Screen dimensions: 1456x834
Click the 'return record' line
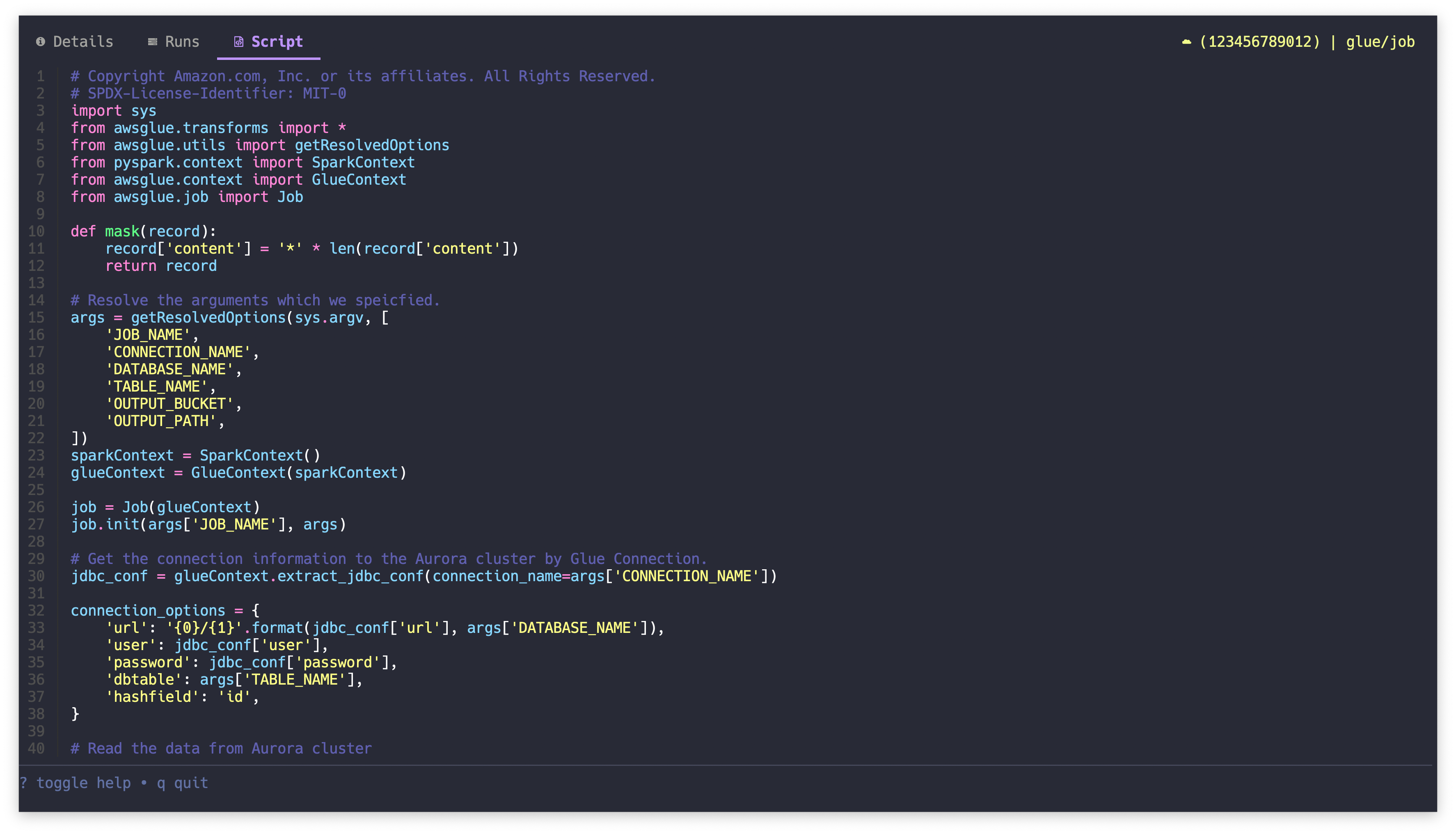(161, 266)
